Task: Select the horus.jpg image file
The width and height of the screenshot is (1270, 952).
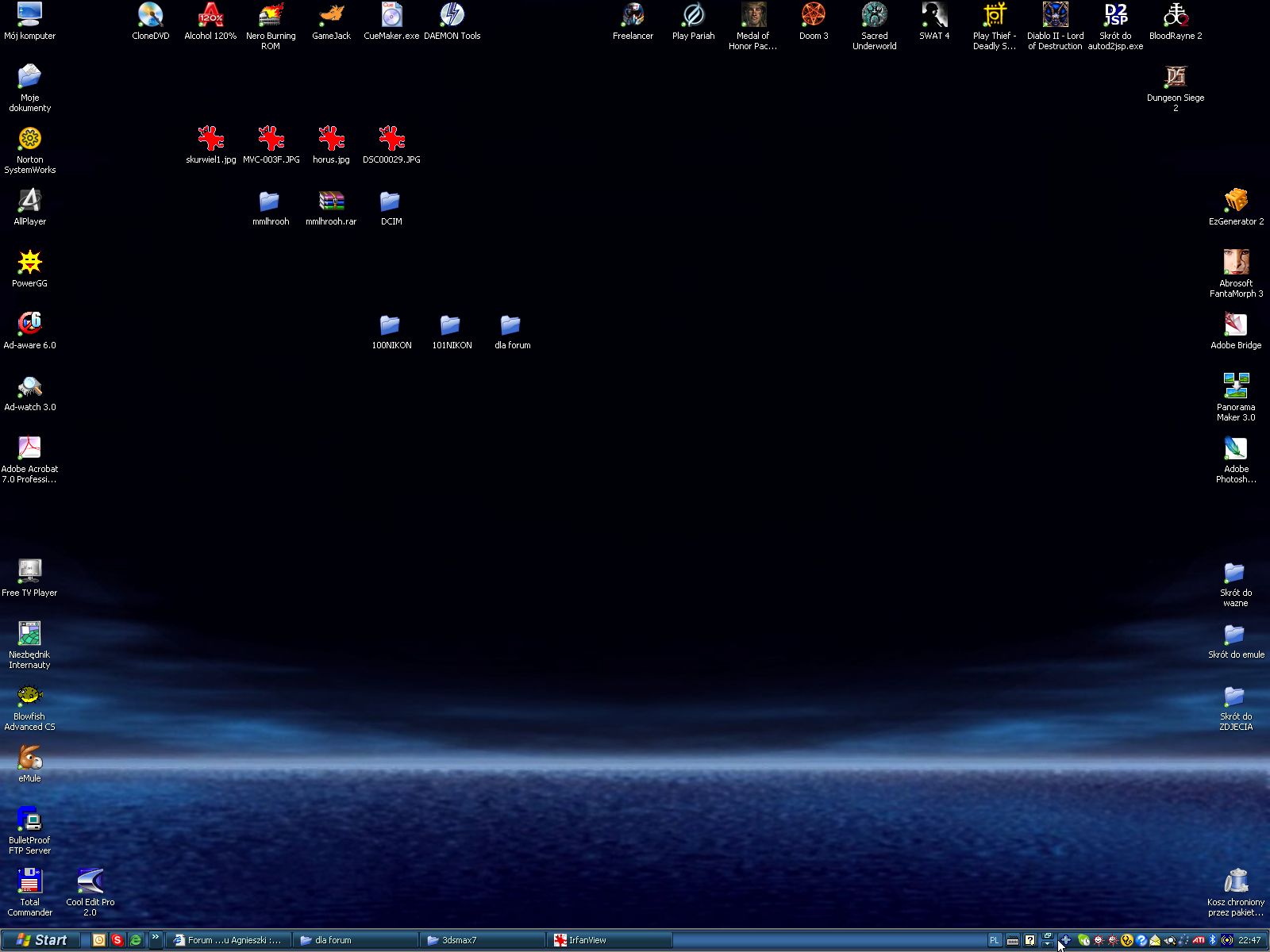Action: pyautogui.click(x=331, y=140)
